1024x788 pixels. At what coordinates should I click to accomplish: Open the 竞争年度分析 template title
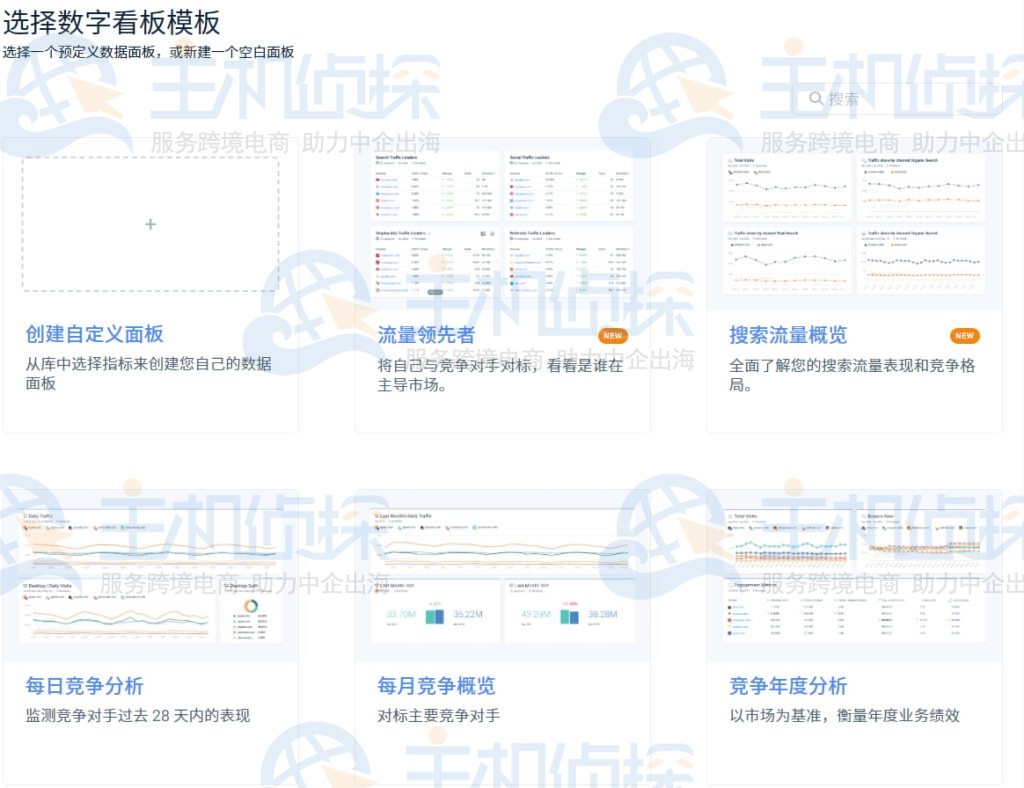pos(788,686)
